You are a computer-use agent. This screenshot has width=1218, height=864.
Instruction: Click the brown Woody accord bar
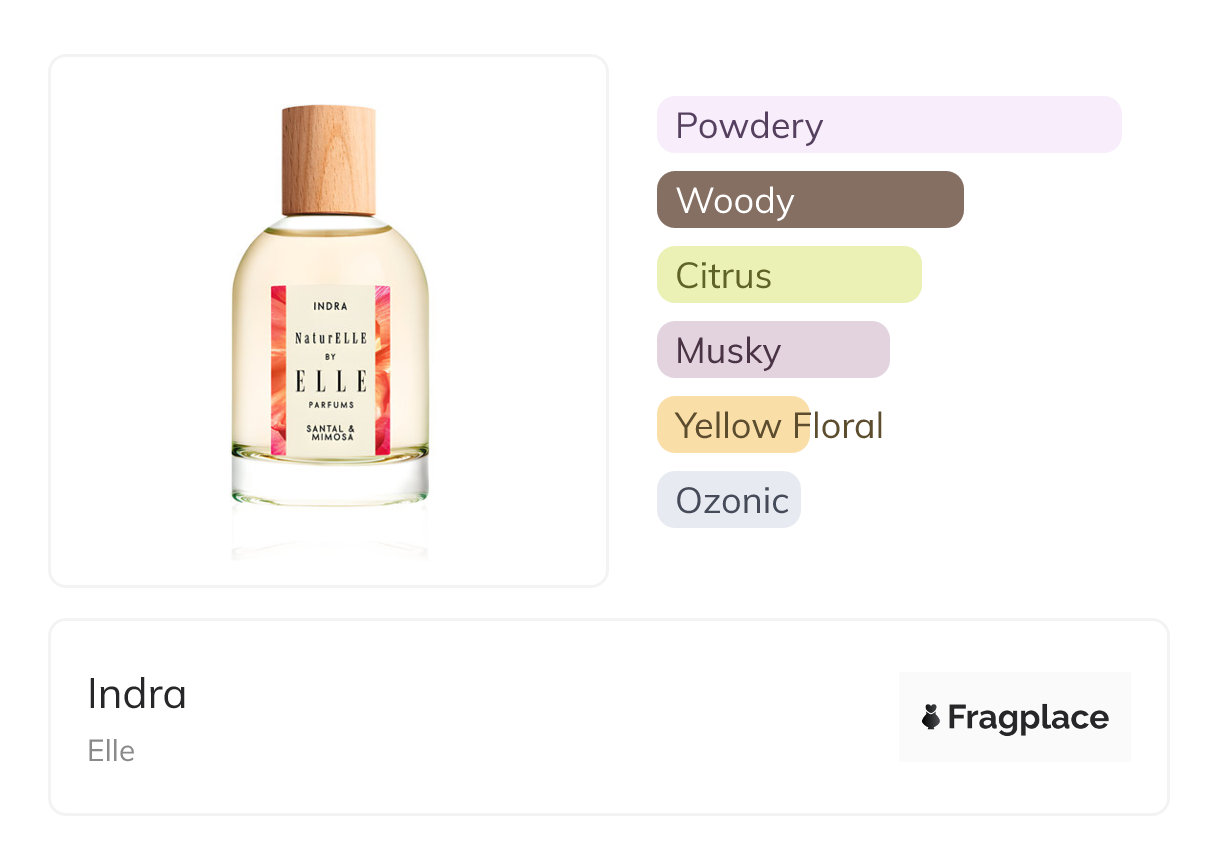click(810, 200)
